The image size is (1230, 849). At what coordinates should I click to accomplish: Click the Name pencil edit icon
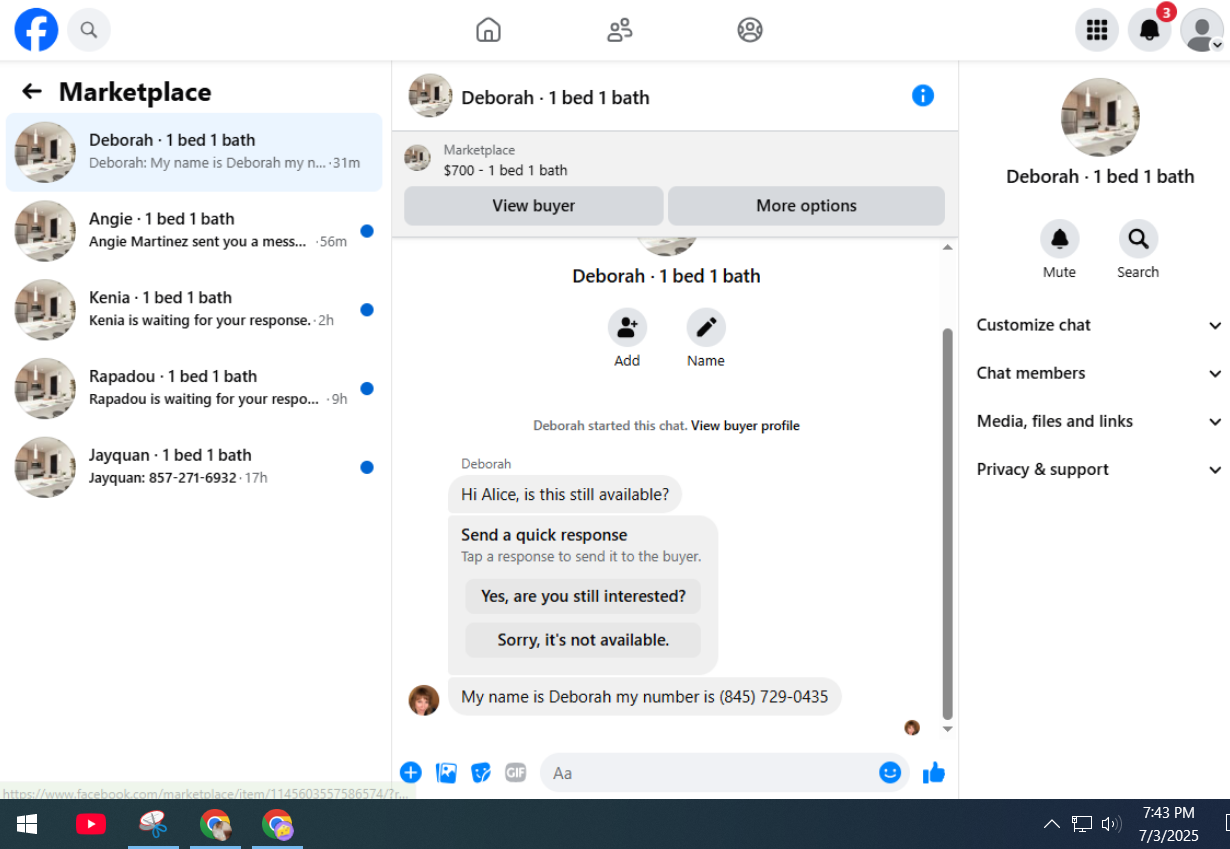click(x=706, y=327)
